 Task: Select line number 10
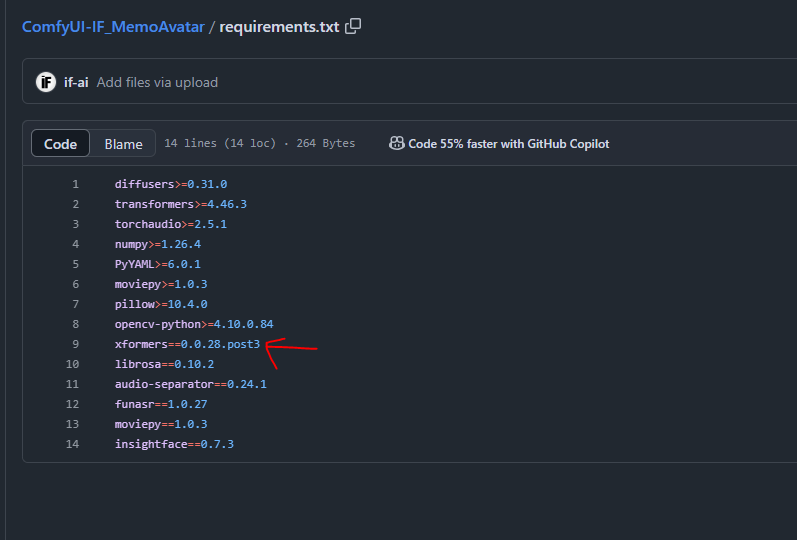coord(72,364)
